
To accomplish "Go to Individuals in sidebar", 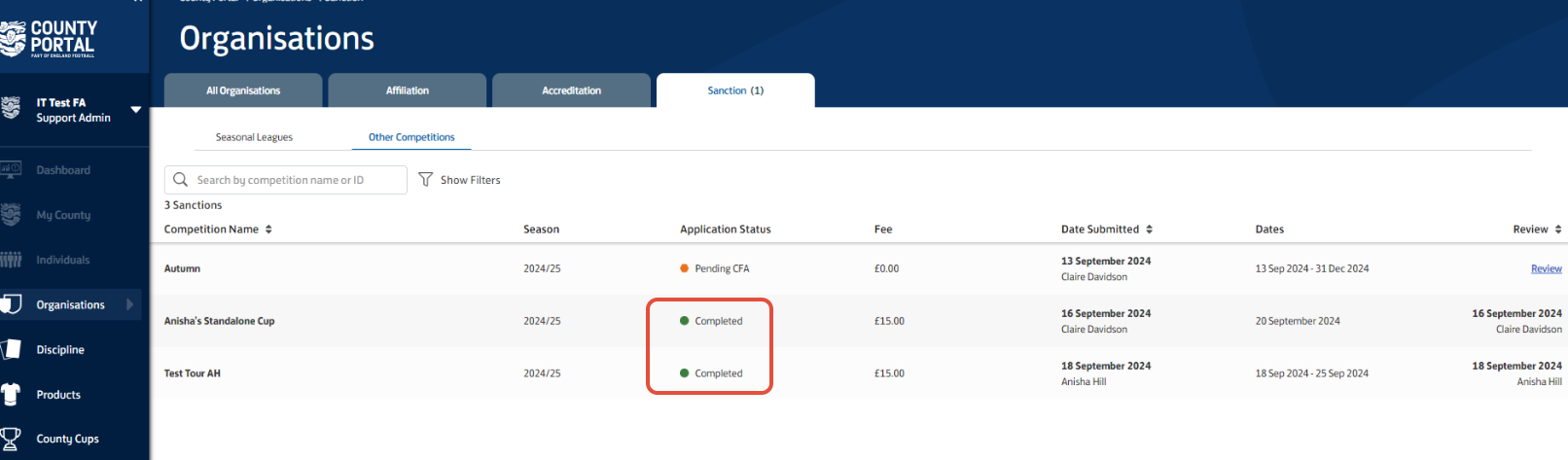I will (63, 260).
